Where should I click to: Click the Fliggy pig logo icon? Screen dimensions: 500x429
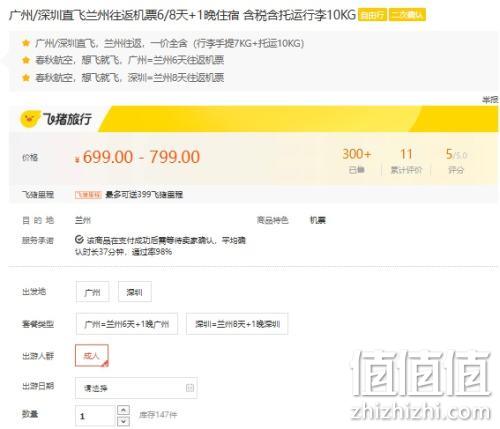point(30,119)
